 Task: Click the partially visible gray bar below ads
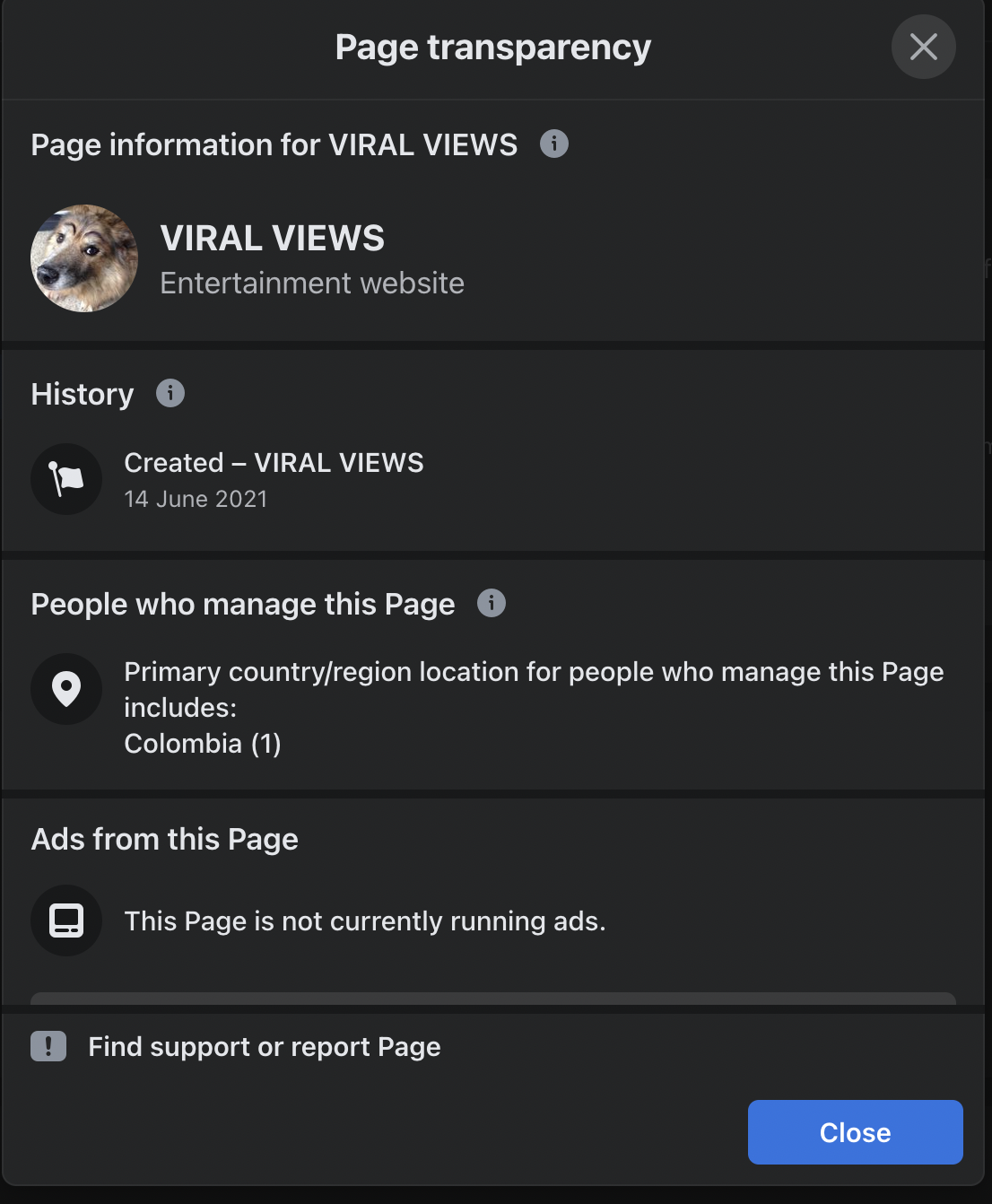492,999
